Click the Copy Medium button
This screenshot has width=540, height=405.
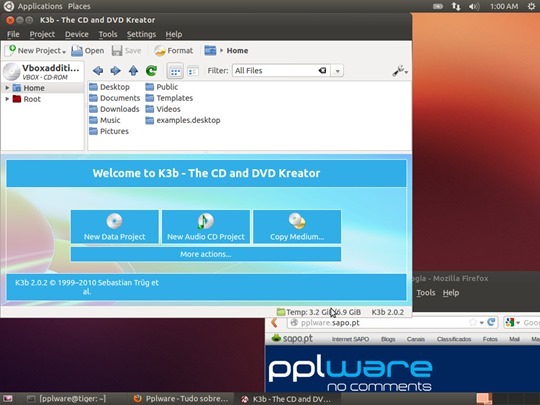tap(297, 227)
